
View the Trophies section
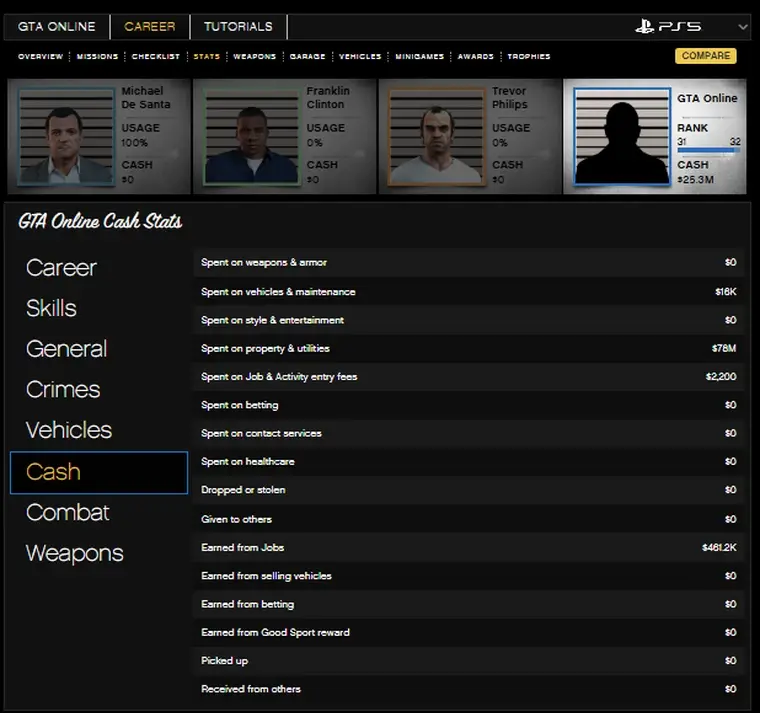coord(529,57)
